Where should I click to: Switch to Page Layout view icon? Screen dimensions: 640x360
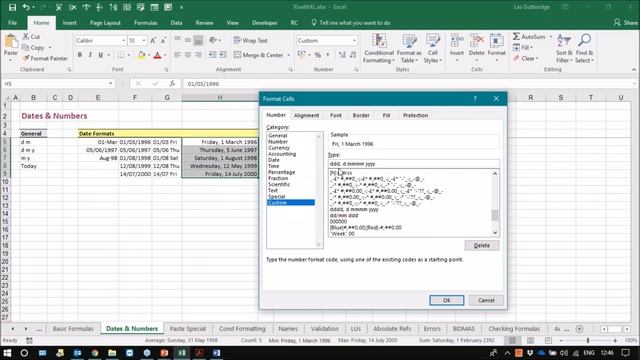pyautogui.click(x=531, y=340)
